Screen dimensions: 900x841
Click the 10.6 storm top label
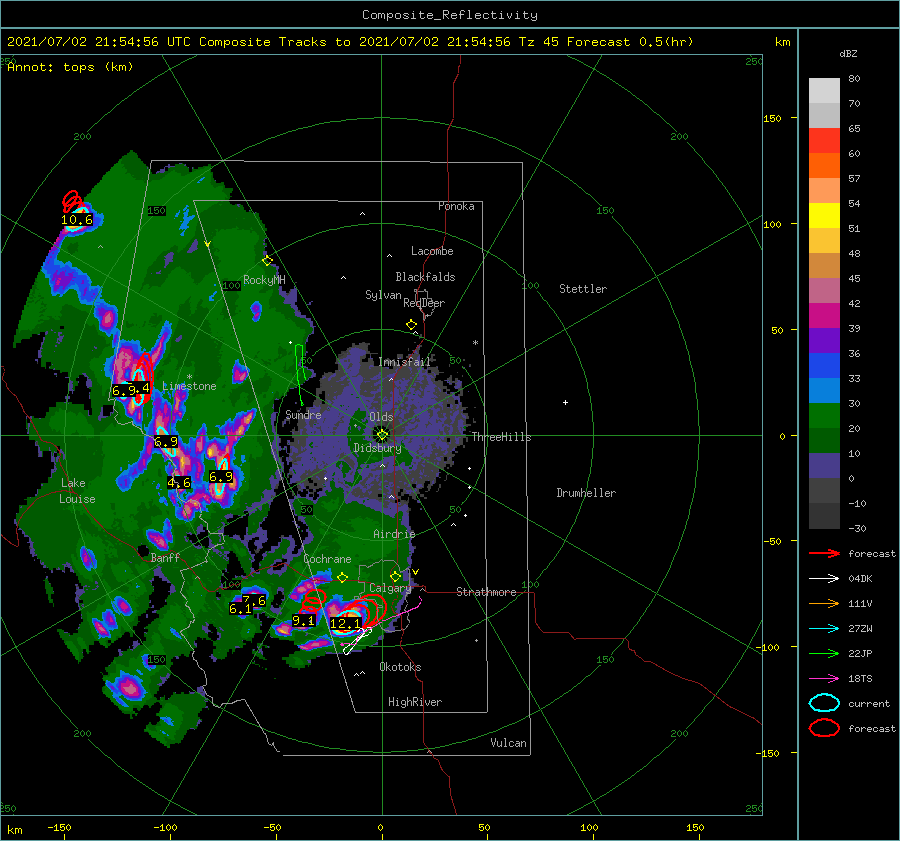77,220
